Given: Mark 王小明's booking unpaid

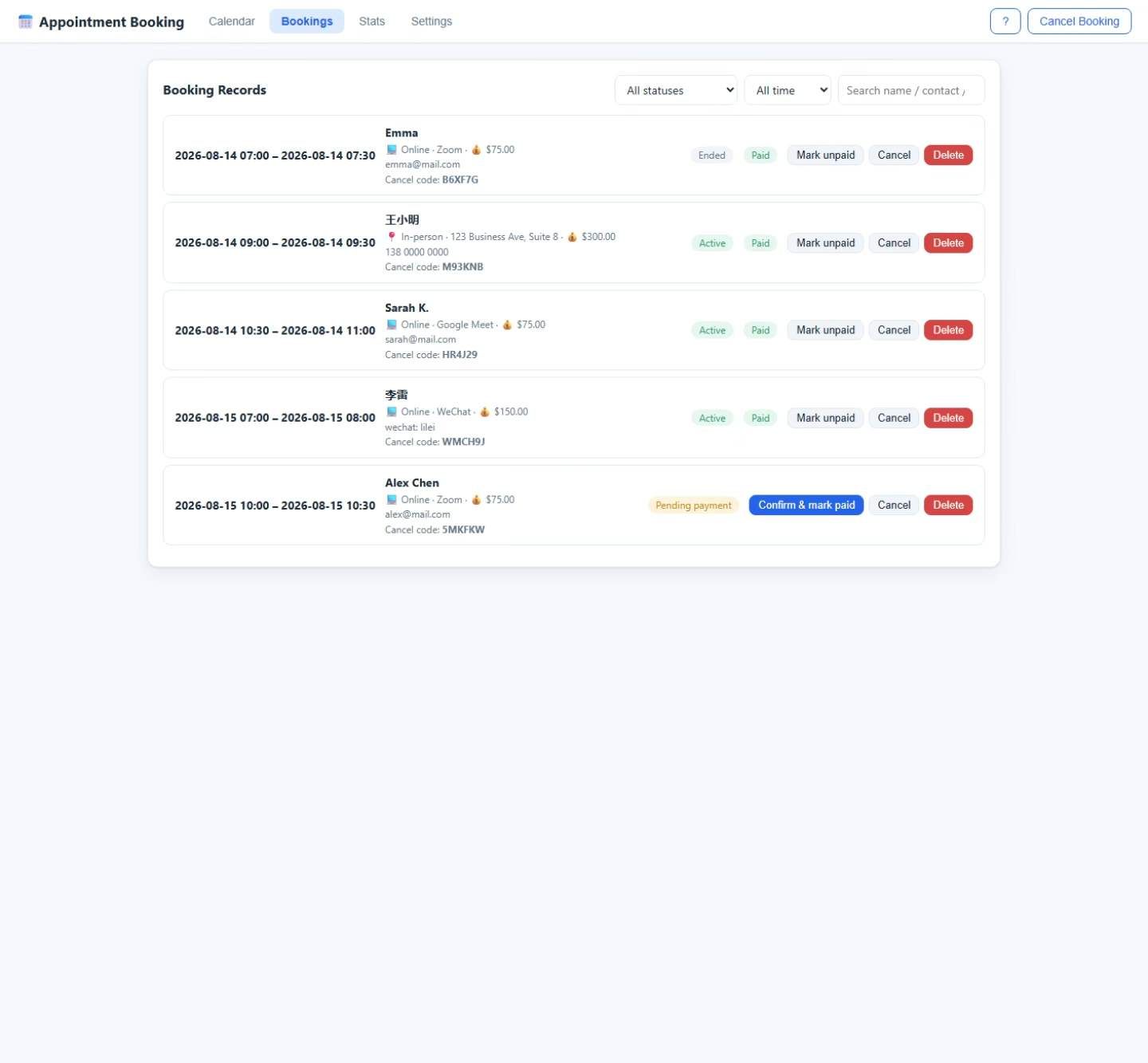Looking at the screenshot, I should (825, 243).
